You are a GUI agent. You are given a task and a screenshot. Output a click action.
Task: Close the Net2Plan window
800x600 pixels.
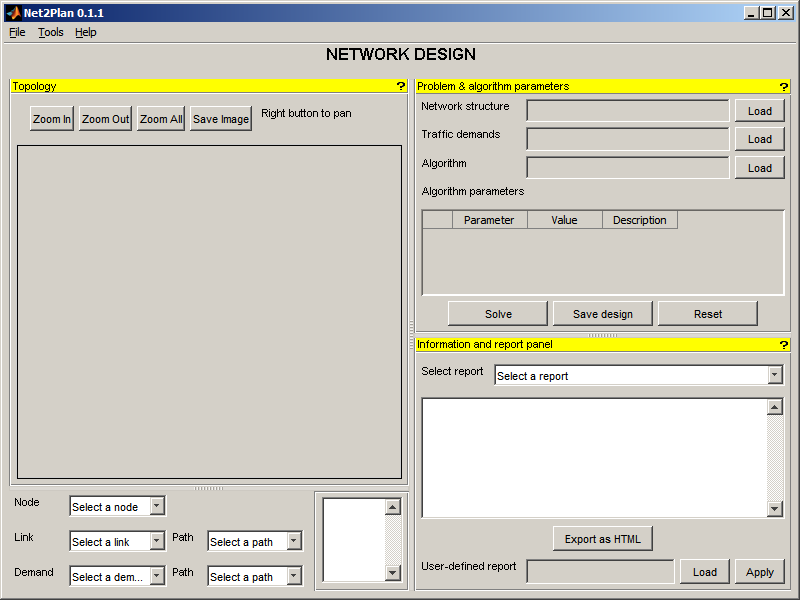click(x=786, y=13)
